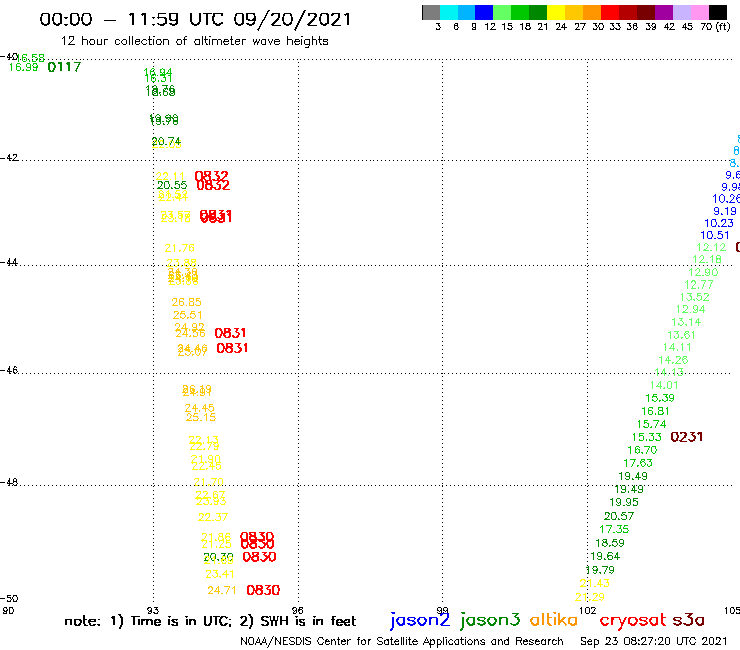Screen dimensions: 740x650
Task: Click the wave height value 25.51
Action: coord(187,315)
